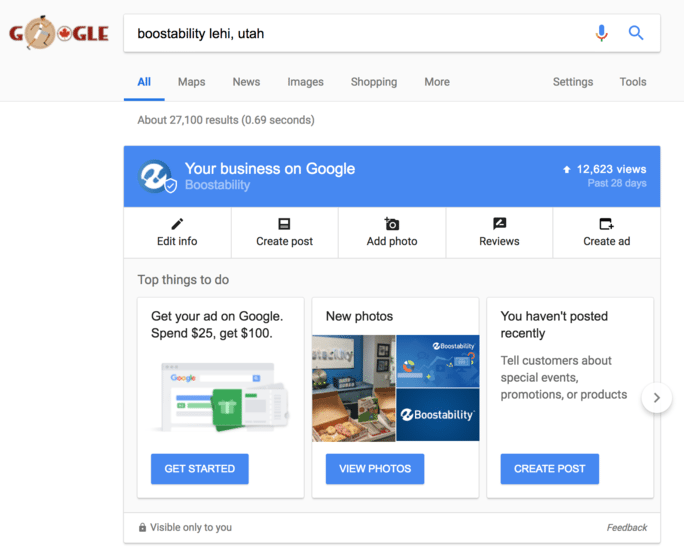Click the About 27,100 results text
The height and width of the screenshot is (558, 684).
tap(226, 120)
